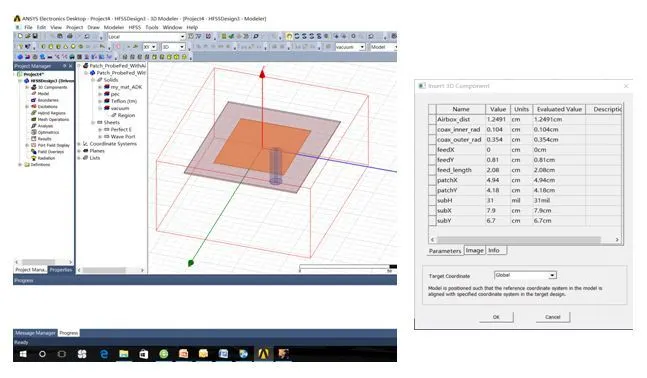Click the Radiation icon
This screenshot has width=647, height=378.
[34, 158]
